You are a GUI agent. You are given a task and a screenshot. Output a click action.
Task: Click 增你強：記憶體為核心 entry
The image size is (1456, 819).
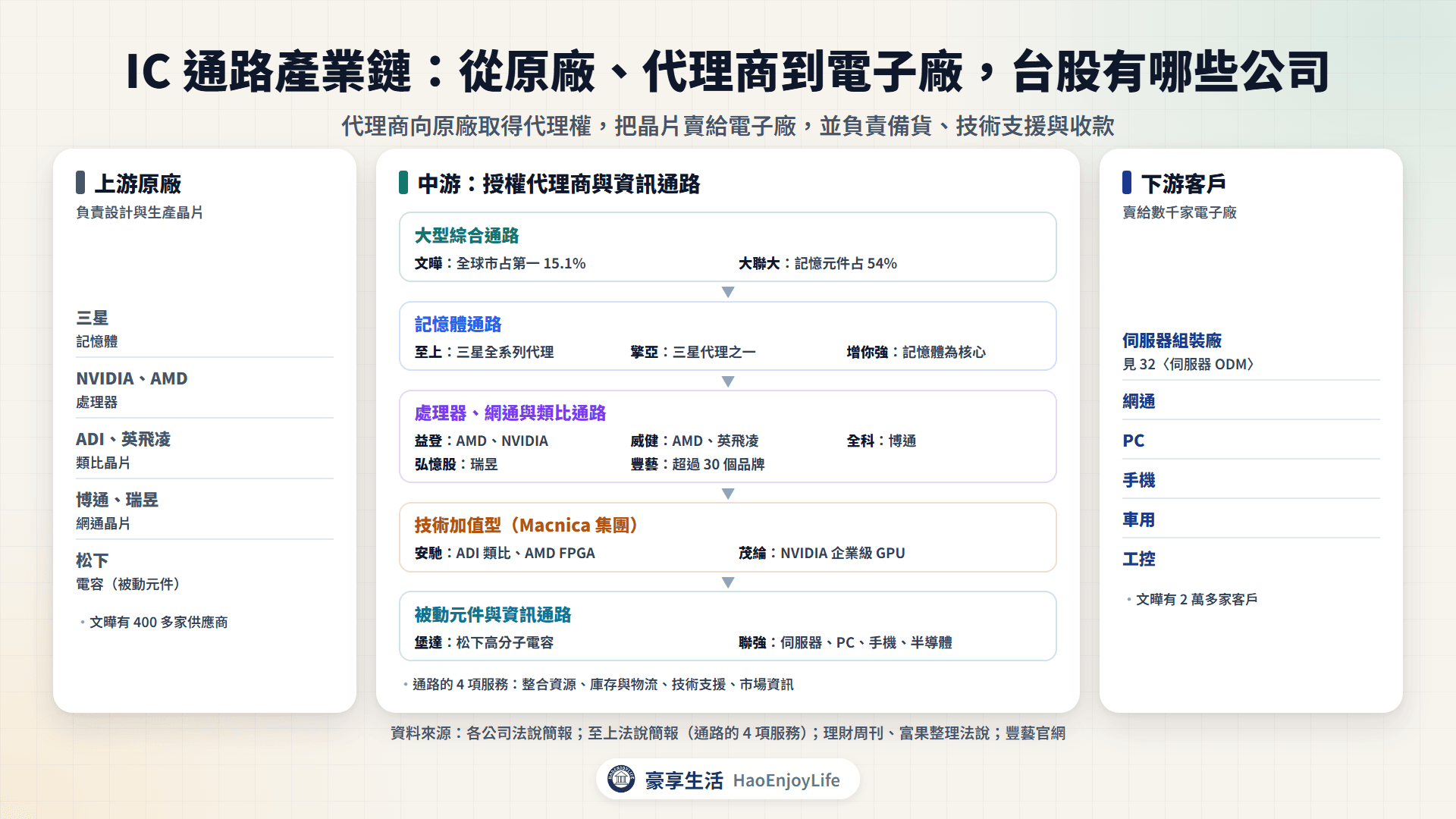pyautogui.click(x=916, y=352)
